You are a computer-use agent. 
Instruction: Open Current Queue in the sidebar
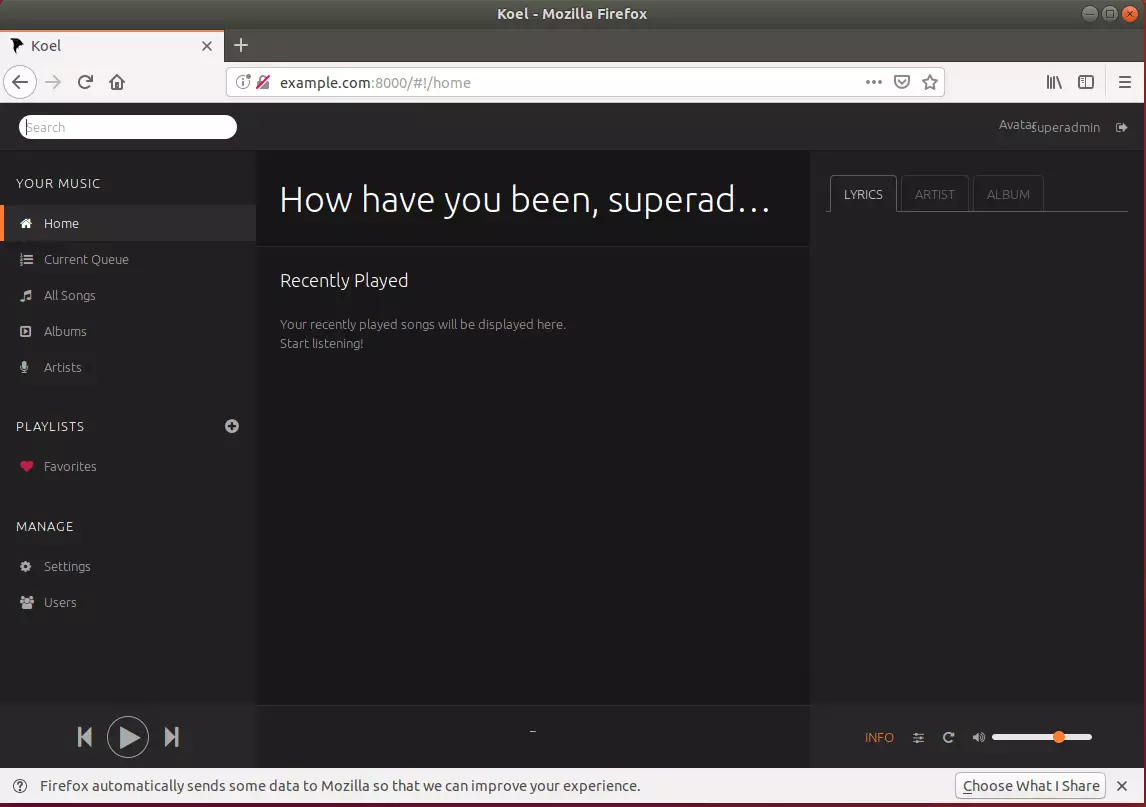tap(129, 259)
